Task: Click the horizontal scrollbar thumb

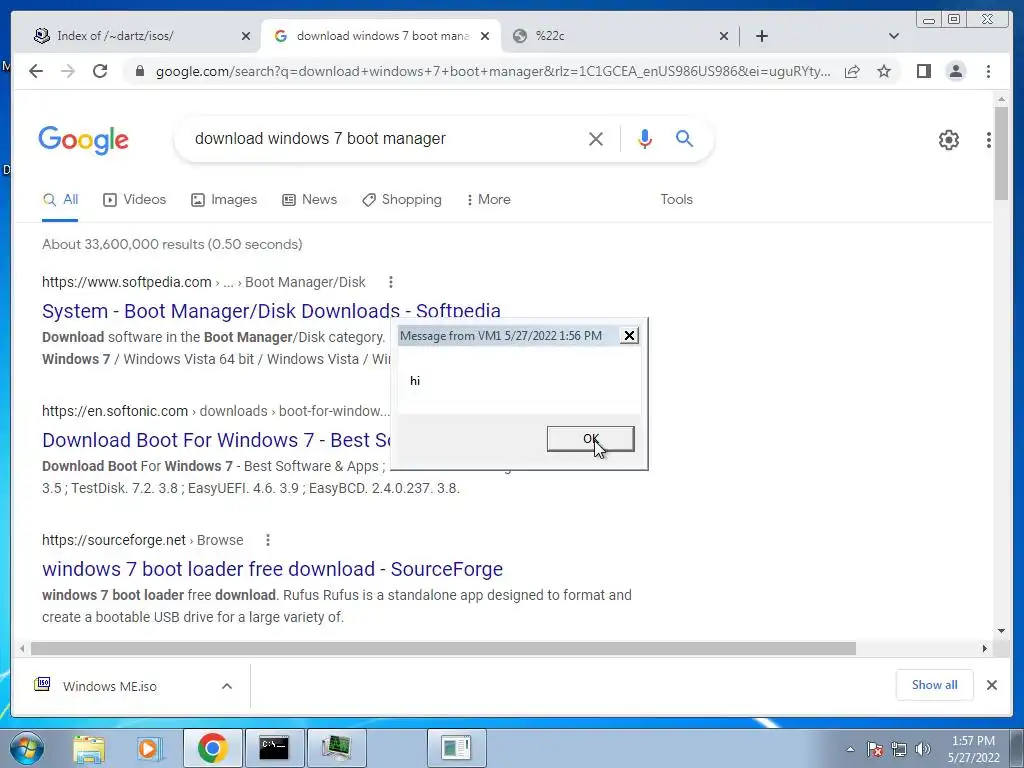Action: pos(443,648)
